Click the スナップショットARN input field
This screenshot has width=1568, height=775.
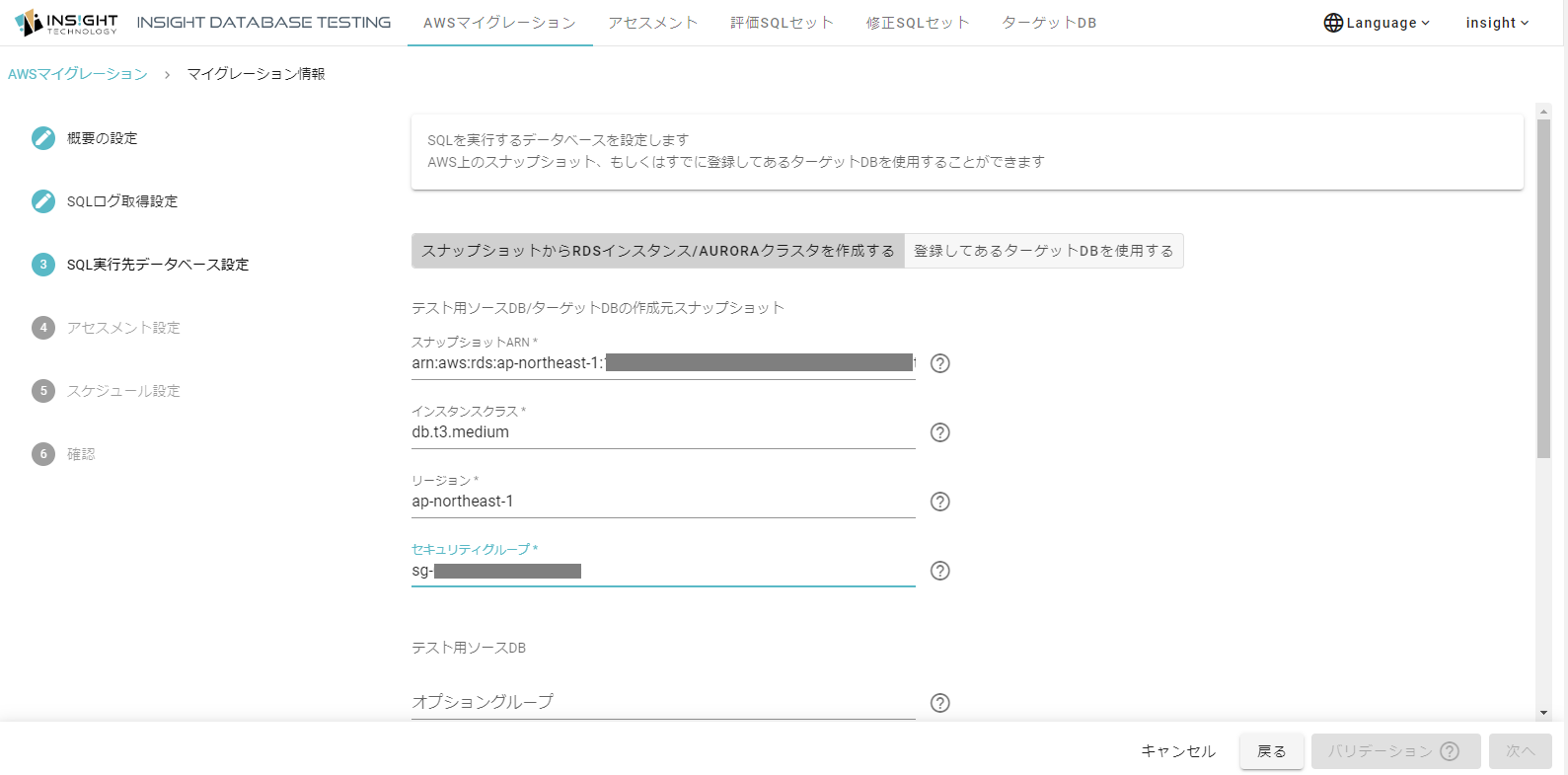click(x=663, y=363)
